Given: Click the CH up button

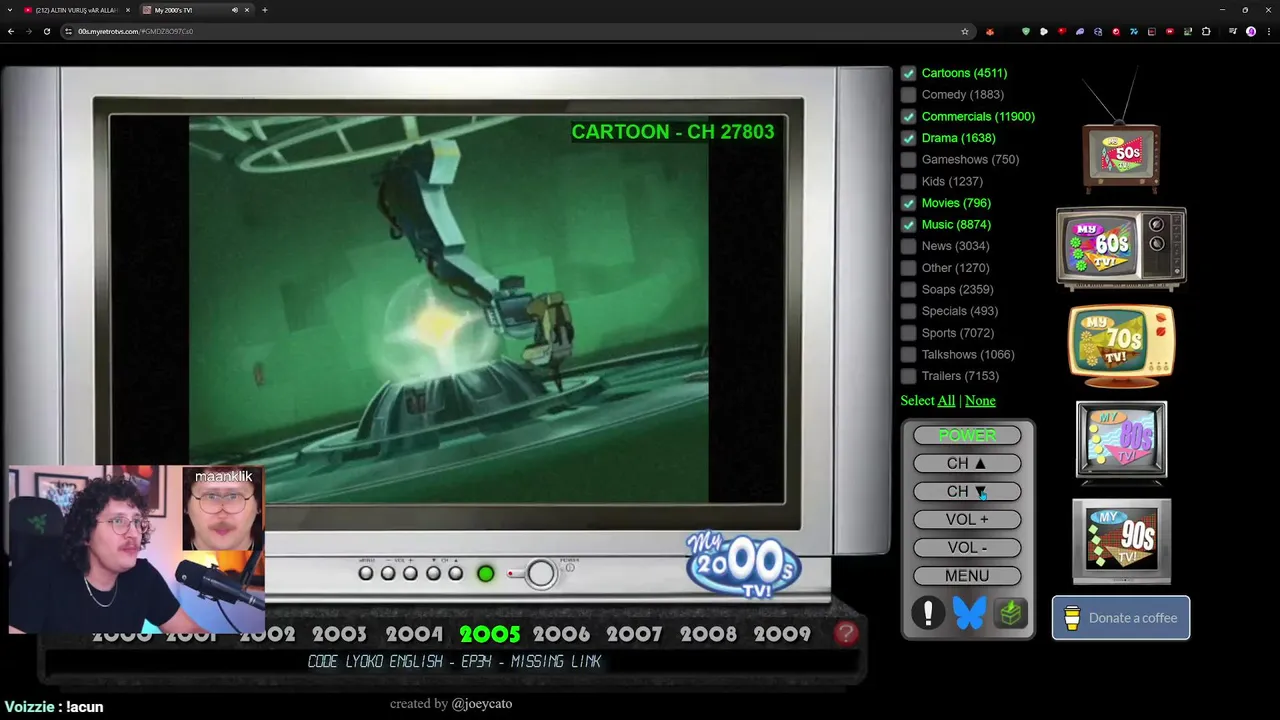Looking at the screenshot, I should pyautogui.click(x=967, y=464).
